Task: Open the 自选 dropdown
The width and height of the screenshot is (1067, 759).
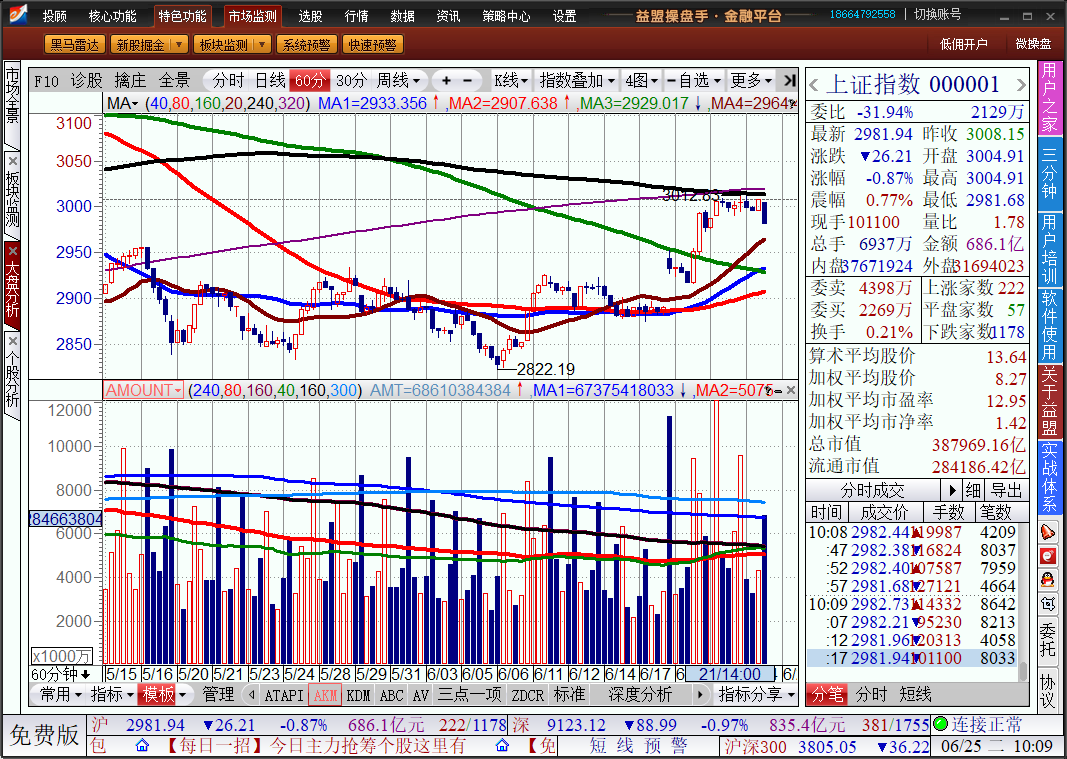Action: [x=717, y=81]
